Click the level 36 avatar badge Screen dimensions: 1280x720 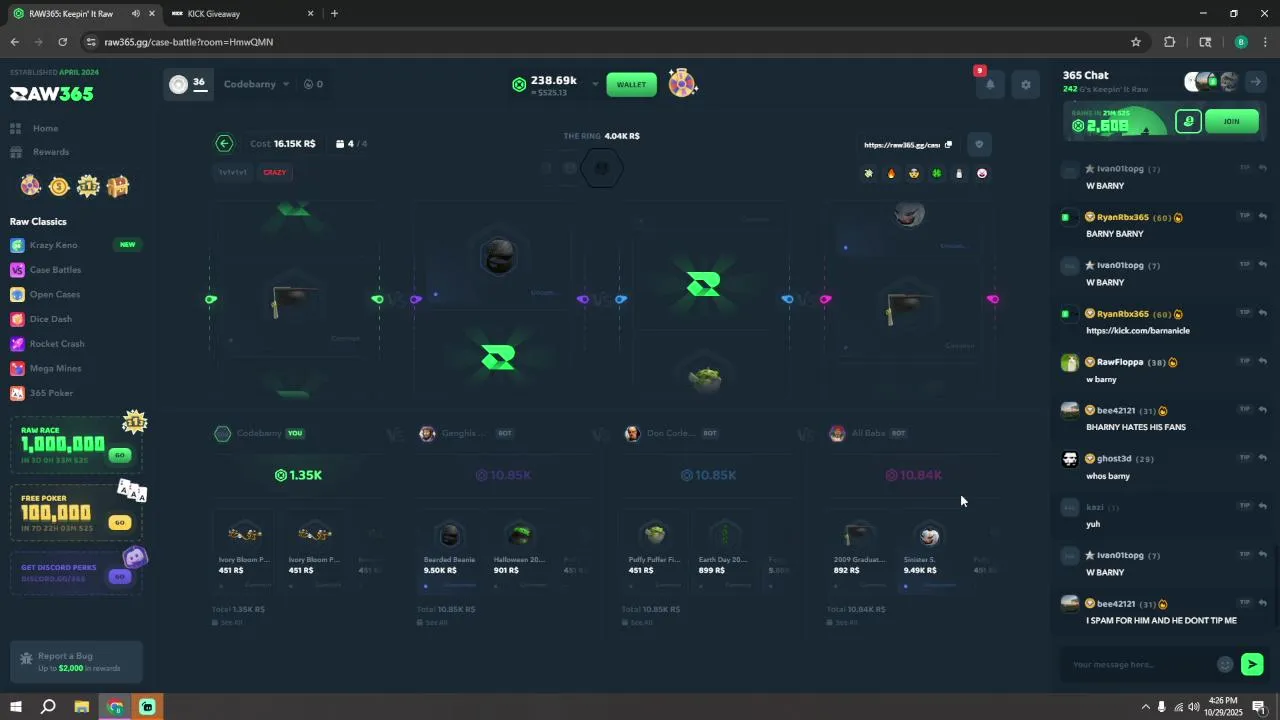point(189,84)
